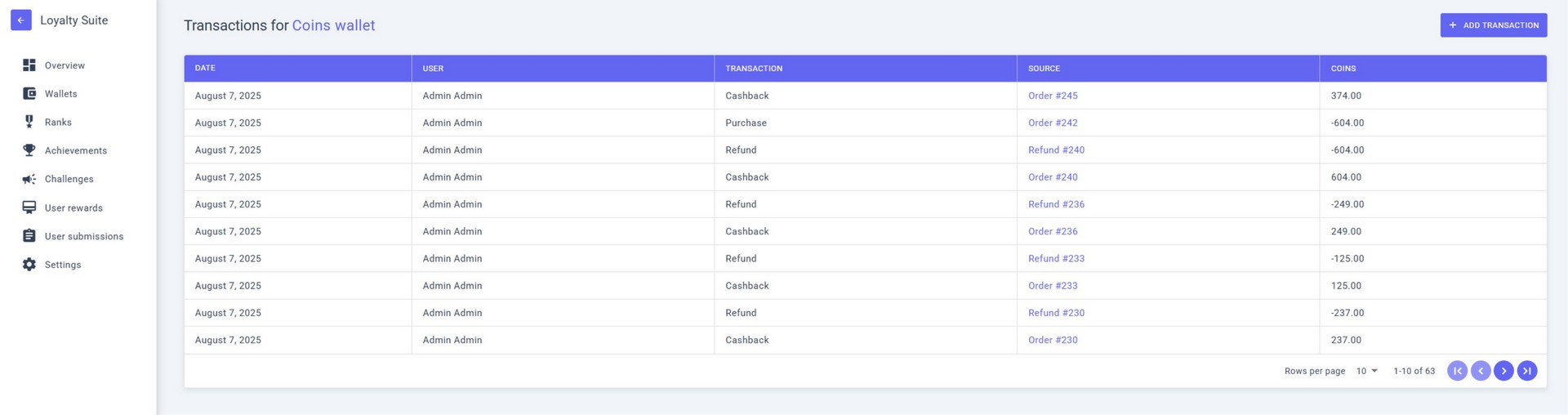This screenshot has width=1568, height=415.
Task: Open the User submissions clipboard icon
Action: [29, 236]
